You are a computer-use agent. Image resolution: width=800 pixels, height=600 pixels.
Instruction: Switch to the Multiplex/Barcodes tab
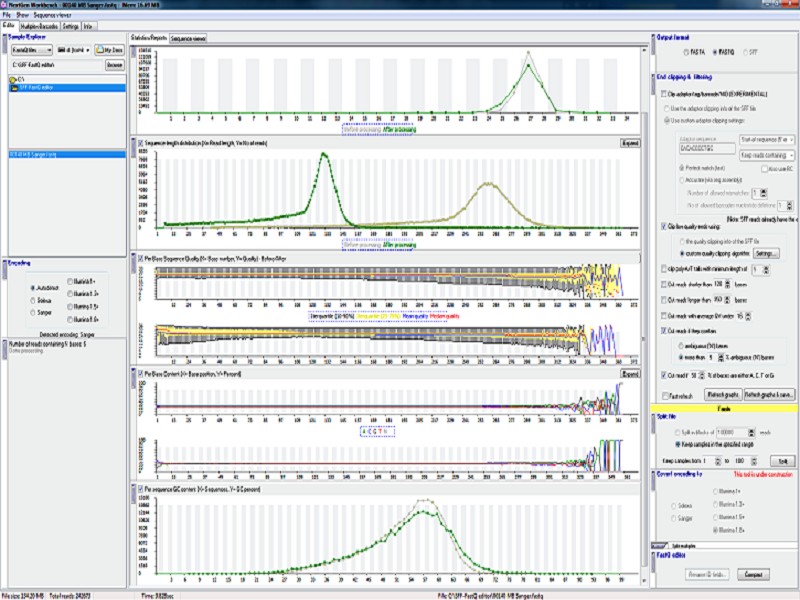(x=40, y=26)
